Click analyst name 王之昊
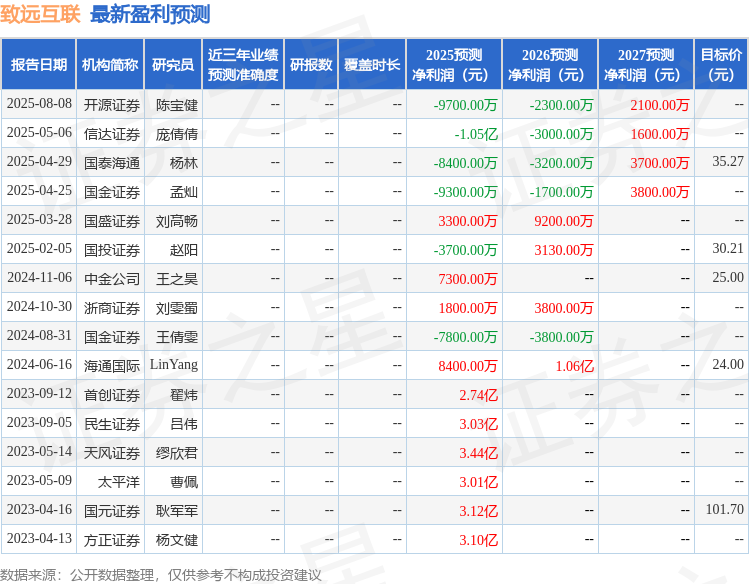The height and width of the screenshot is (584, 749). (177, 279)
